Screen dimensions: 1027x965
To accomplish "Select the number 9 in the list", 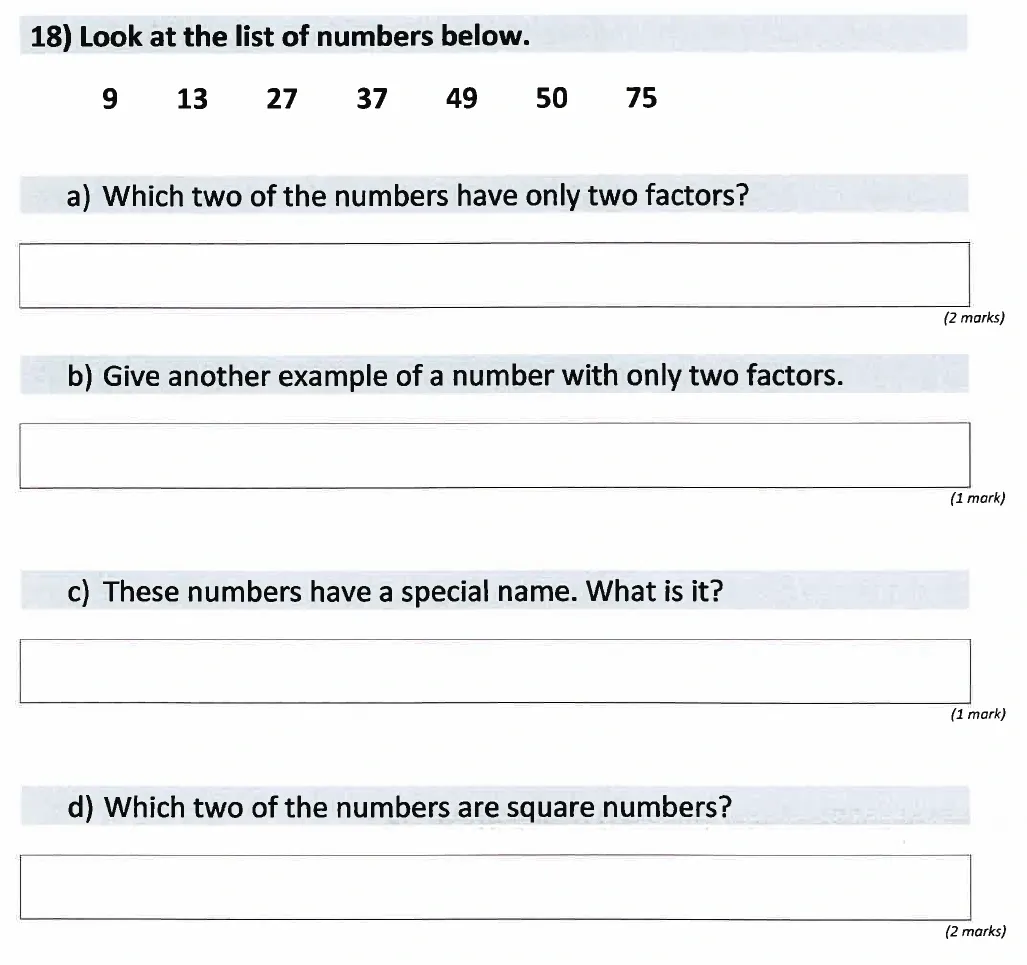I will click(109, 98).
